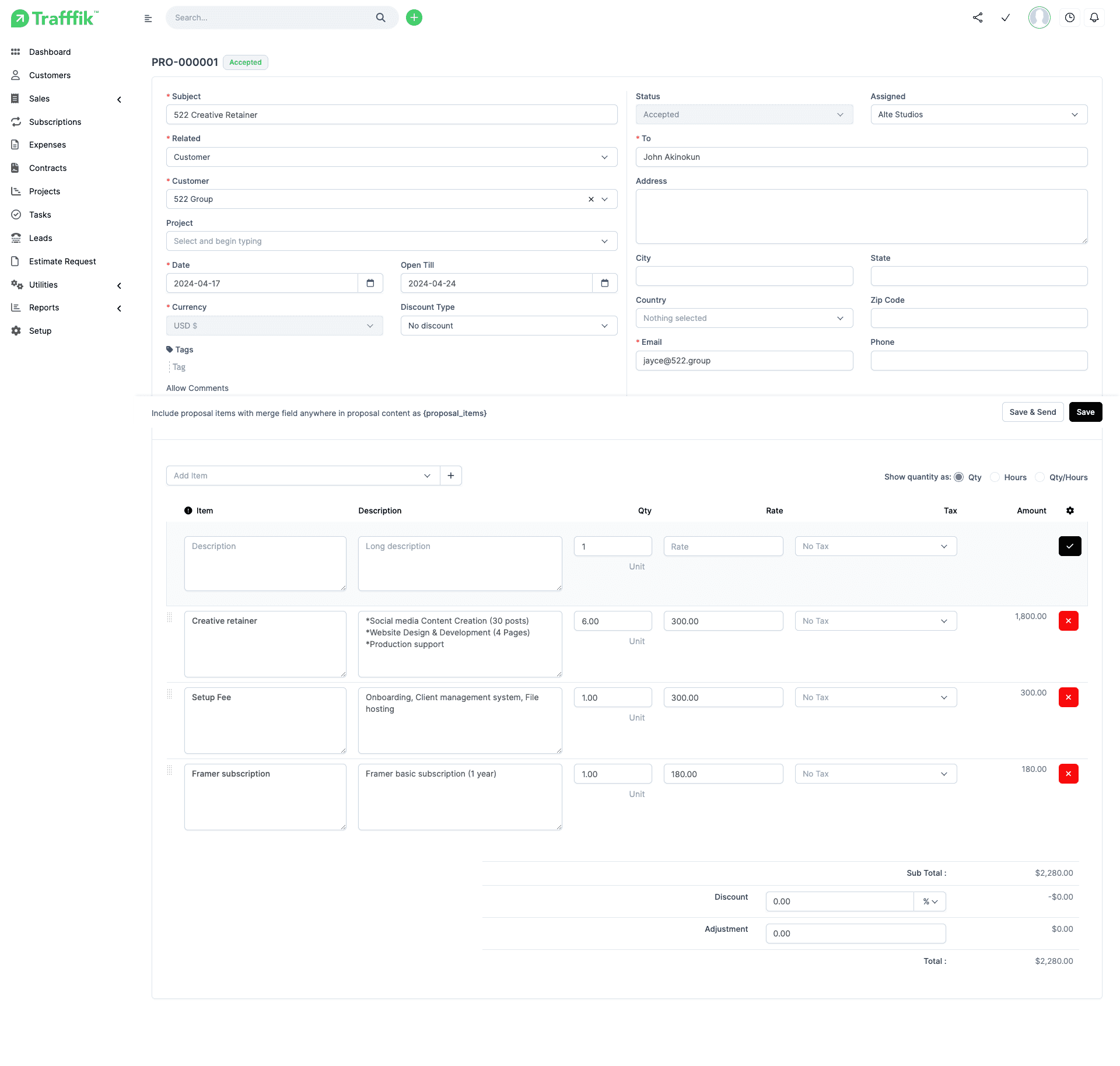1120x1066 pixels.
Task: Click the Save & Send button
Action: point(1032,412)
